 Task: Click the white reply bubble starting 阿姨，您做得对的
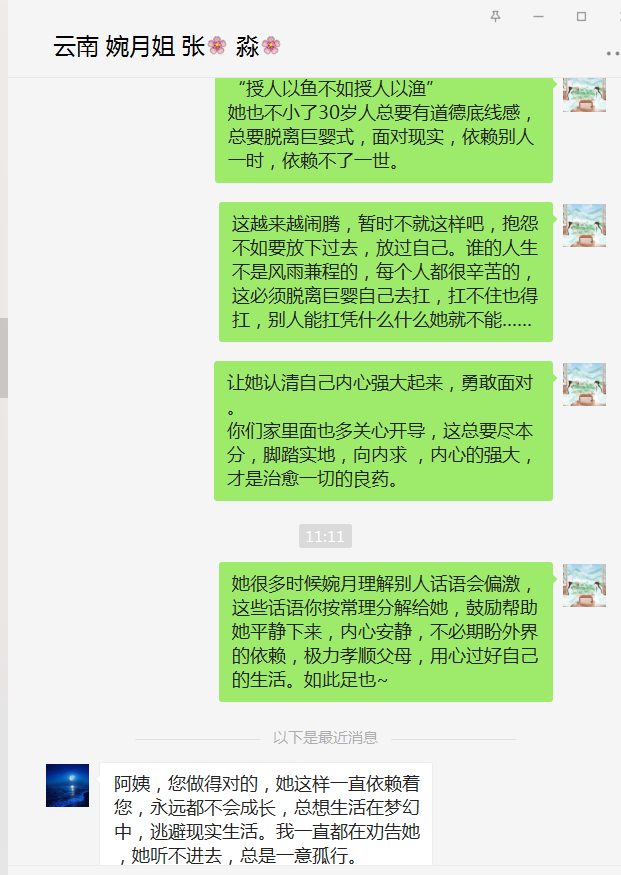click(266, 814)
